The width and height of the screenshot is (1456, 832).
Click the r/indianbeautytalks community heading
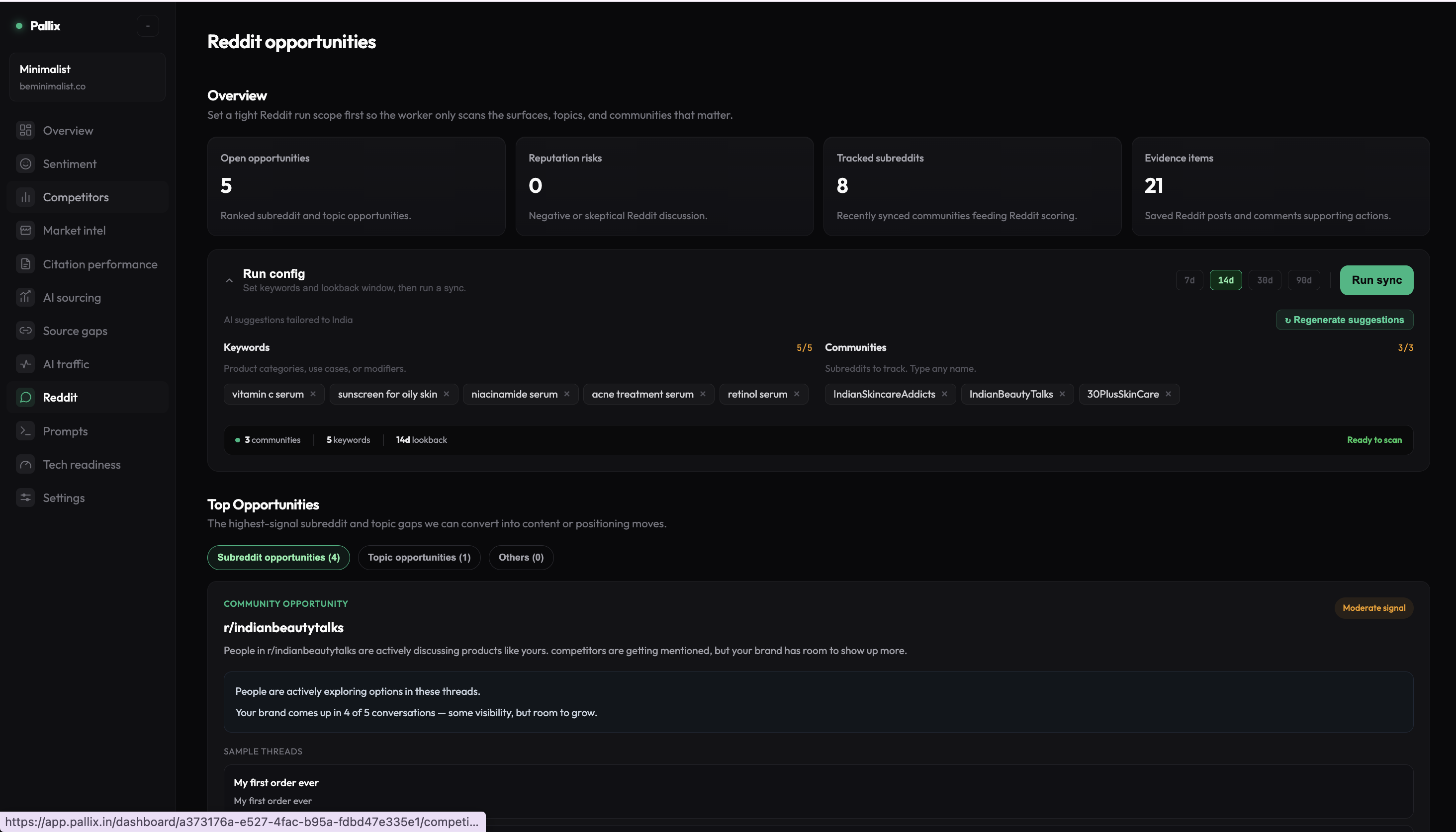tap(283, 627)
